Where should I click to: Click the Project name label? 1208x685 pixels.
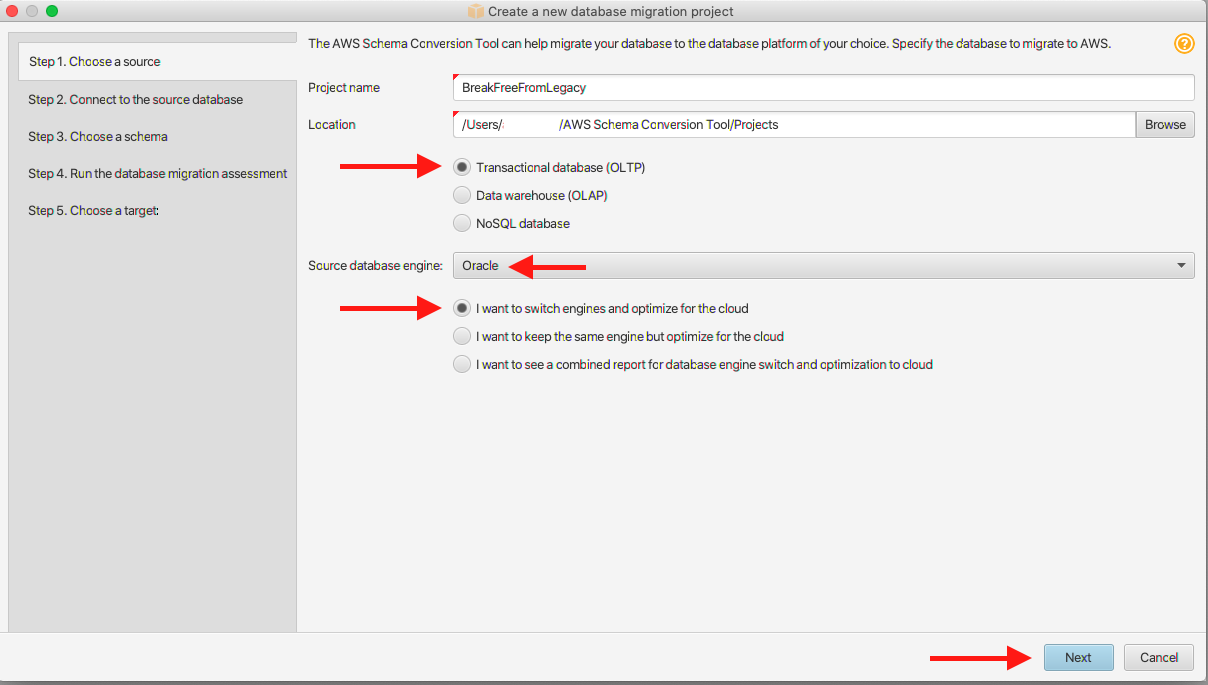pyautogui.click(x=344, y=88)
